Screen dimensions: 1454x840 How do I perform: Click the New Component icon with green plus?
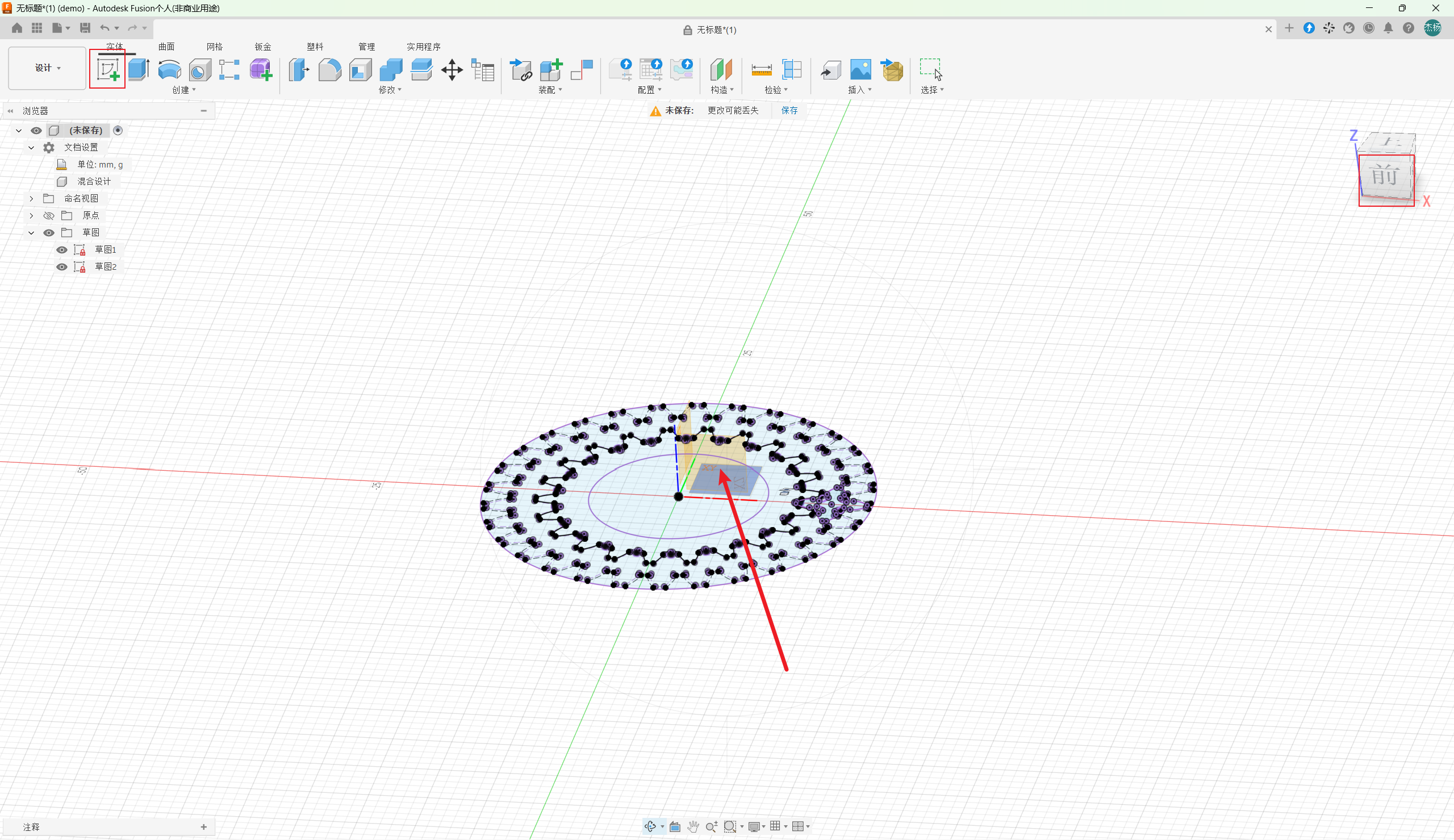coord(551,70)
